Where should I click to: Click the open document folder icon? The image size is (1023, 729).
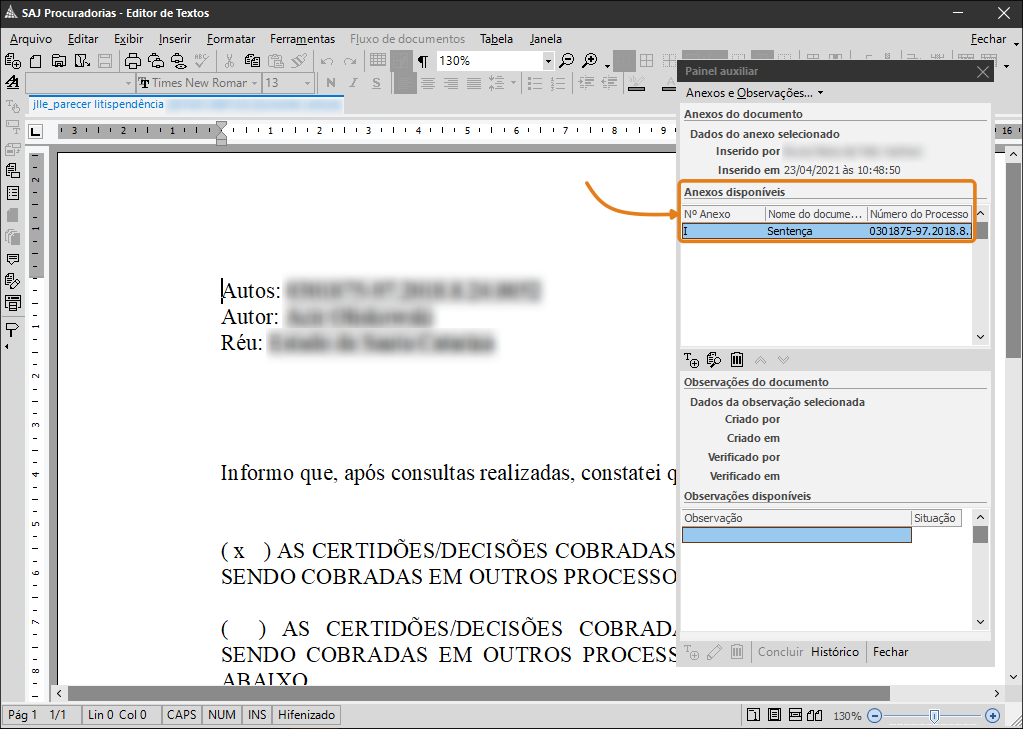[x=59, y=61]
